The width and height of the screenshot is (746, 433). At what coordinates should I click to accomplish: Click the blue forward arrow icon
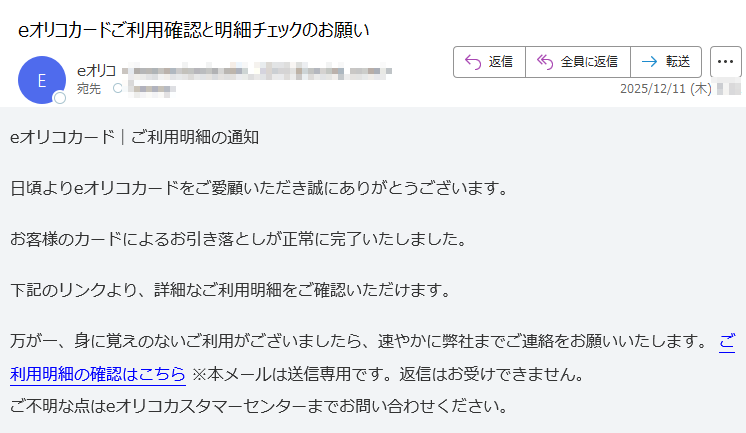649,62
